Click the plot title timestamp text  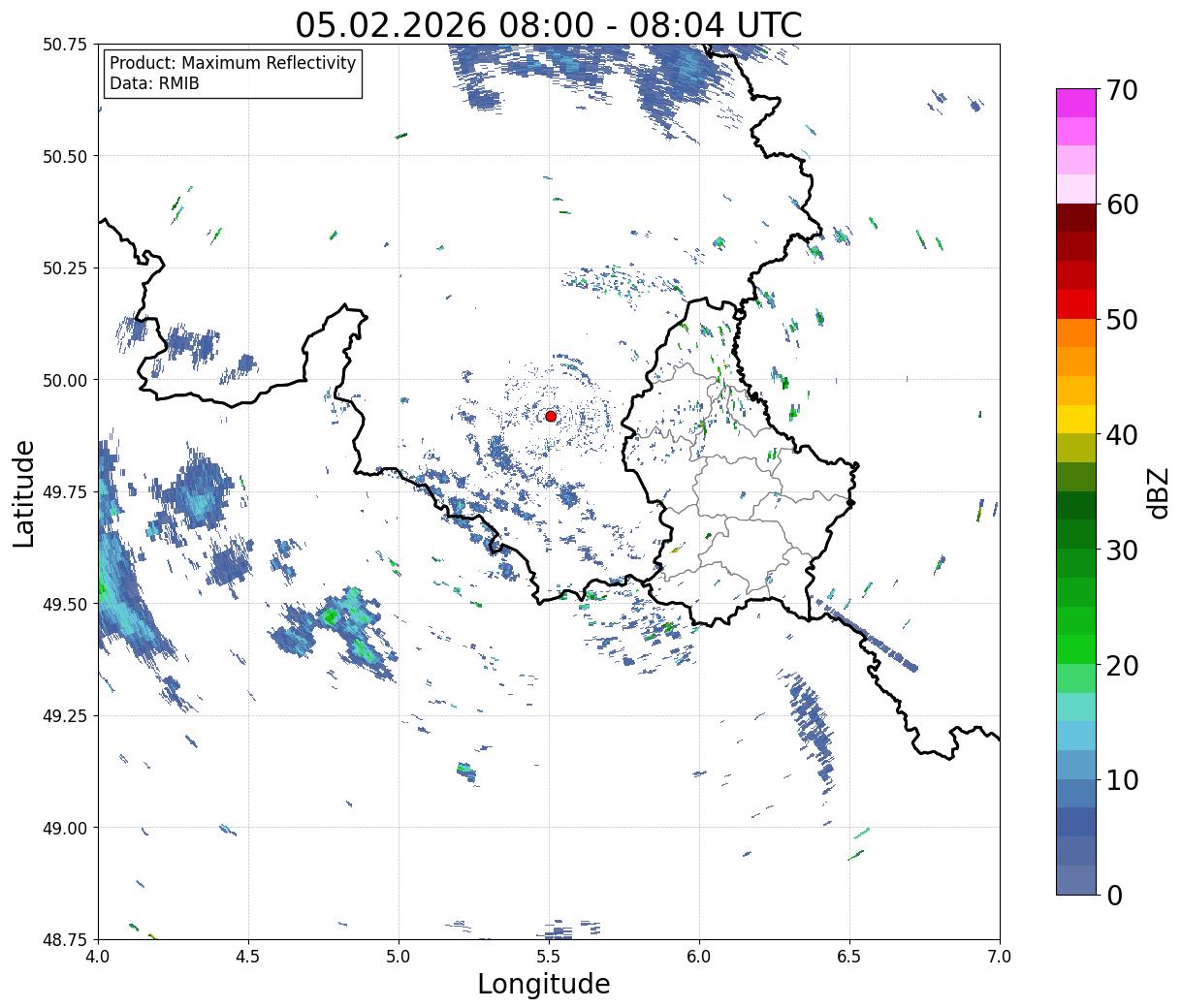point(549,24)
